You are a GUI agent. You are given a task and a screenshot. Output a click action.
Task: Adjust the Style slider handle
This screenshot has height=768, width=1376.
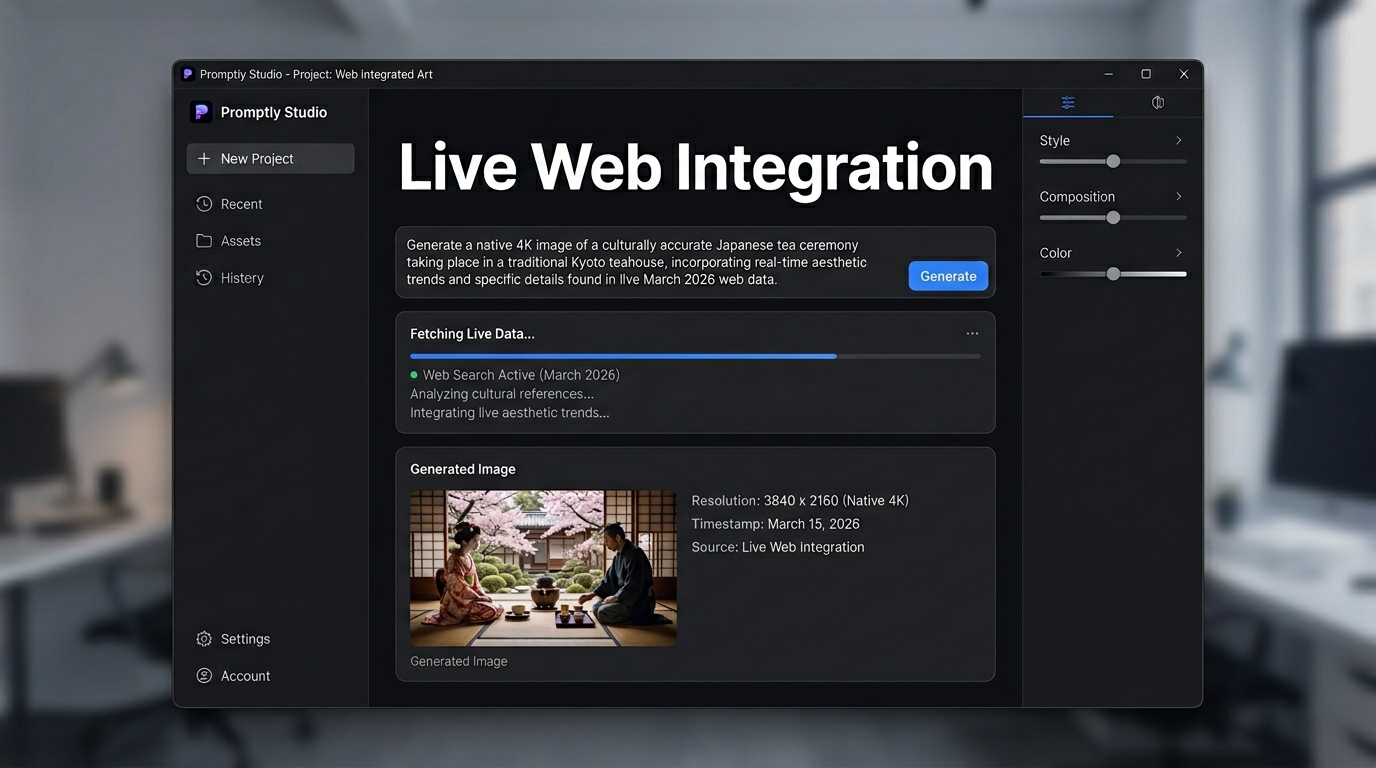coord(1113,161)
